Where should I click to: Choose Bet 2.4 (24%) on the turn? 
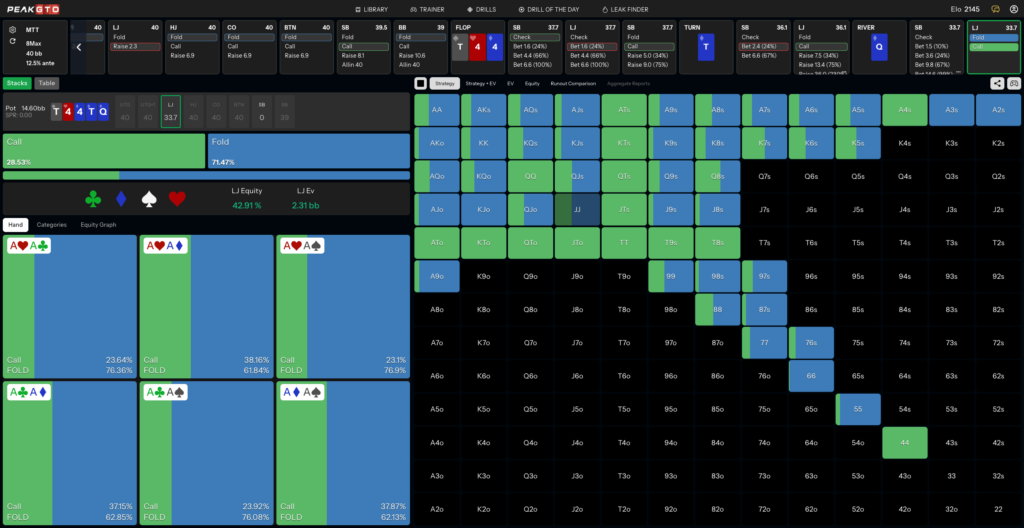[763, 47]
